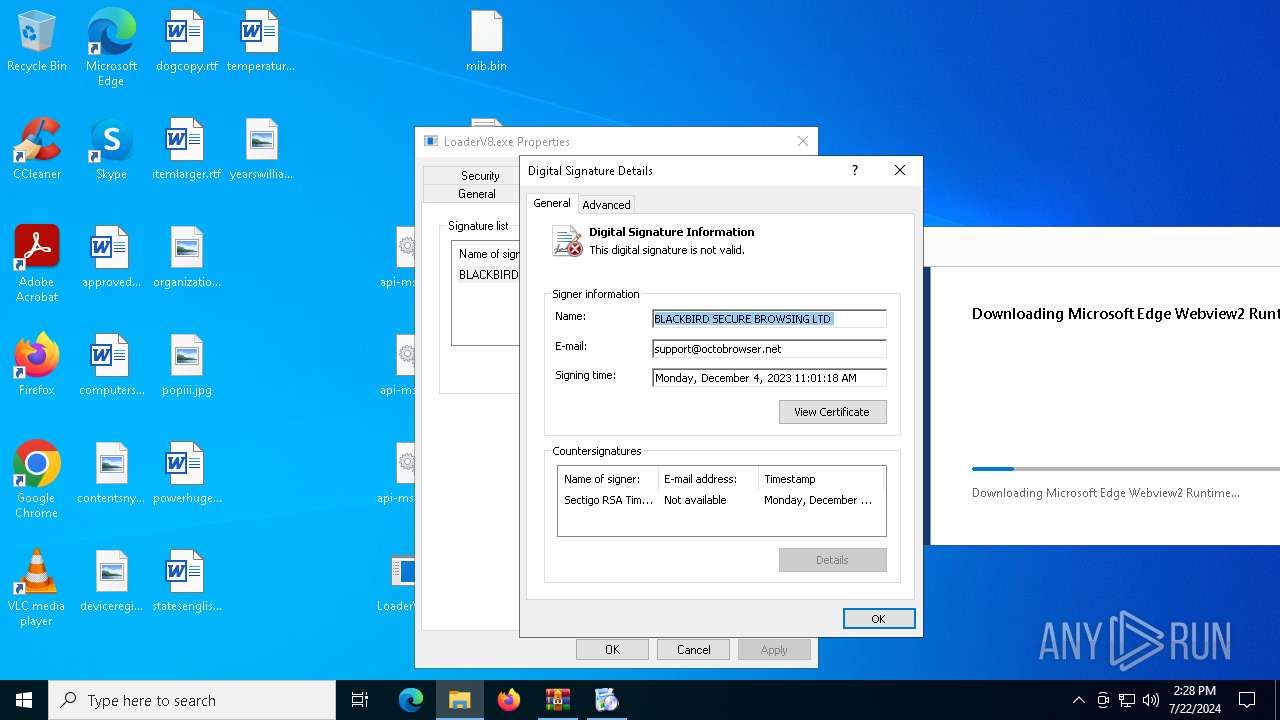Click the signer Name field

(x=769, y=319)
